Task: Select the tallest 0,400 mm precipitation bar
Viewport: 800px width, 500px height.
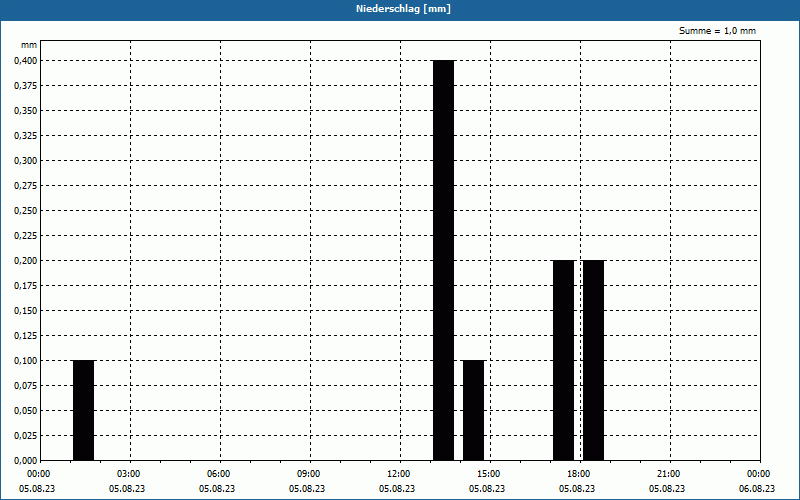Action: [x=443, y=260]
